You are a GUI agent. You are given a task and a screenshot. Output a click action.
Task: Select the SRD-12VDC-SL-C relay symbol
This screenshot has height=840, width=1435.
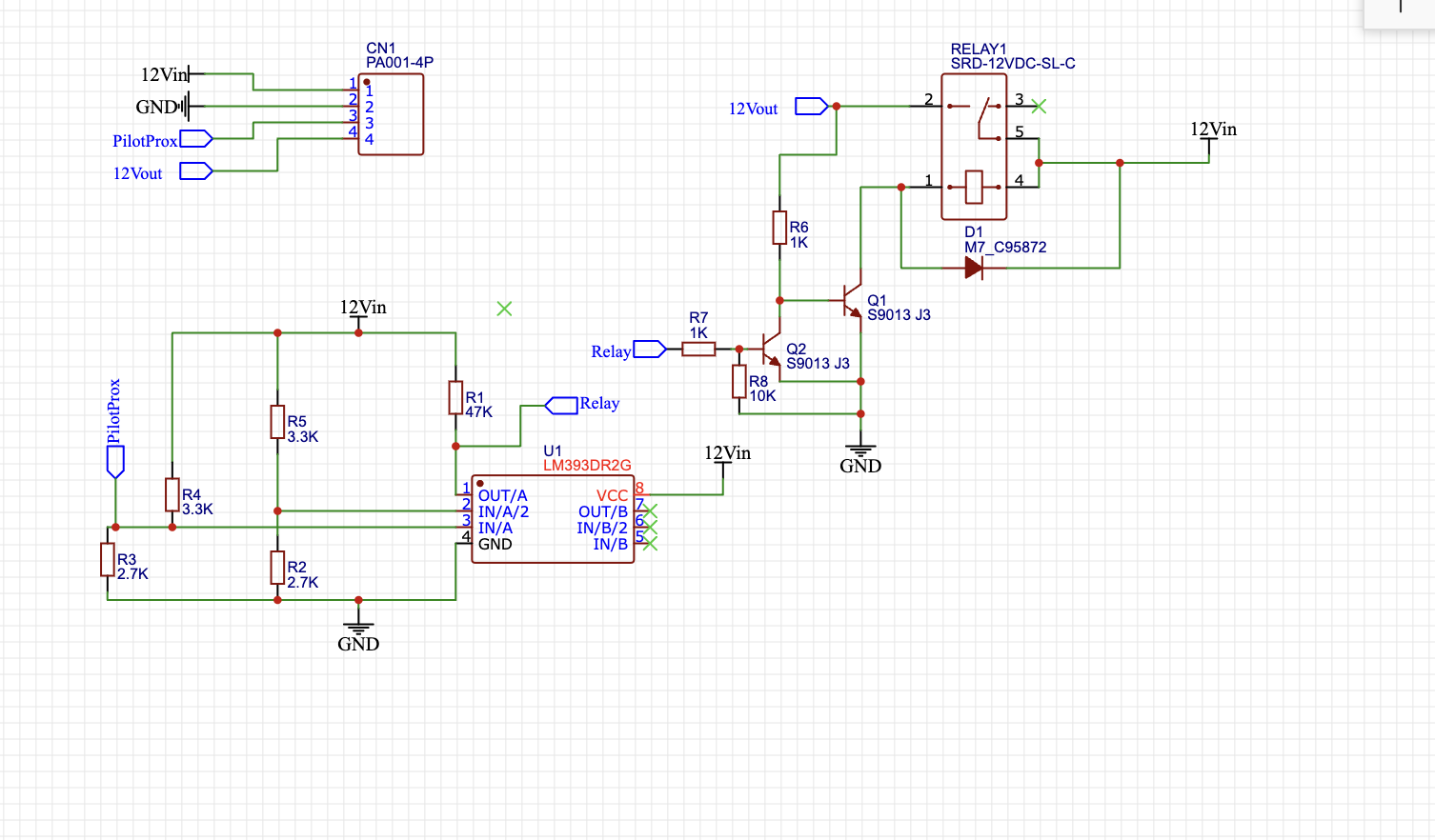[x=974, y=147]
